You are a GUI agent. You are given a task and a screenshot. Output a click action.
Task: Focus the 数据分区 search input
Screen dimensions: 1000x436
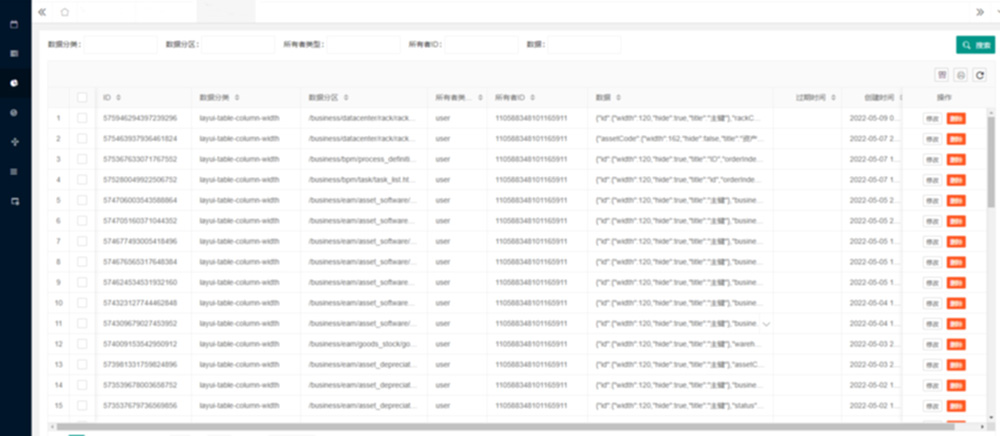click(x=238, y=45)
